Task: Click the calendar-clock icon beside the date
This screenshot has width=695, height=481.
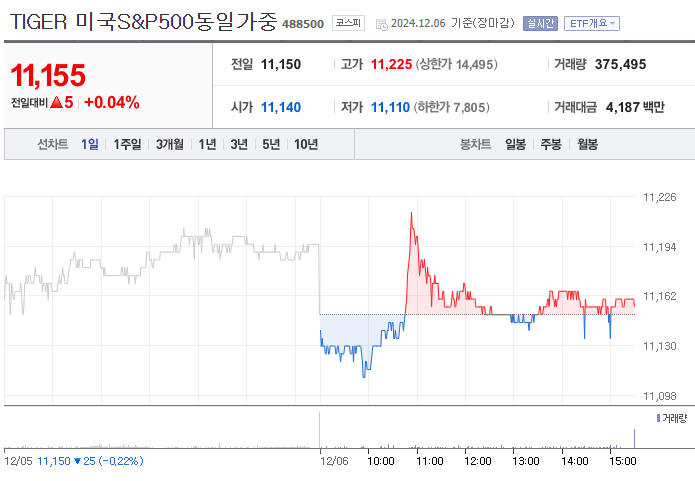Action: [381, 24]
